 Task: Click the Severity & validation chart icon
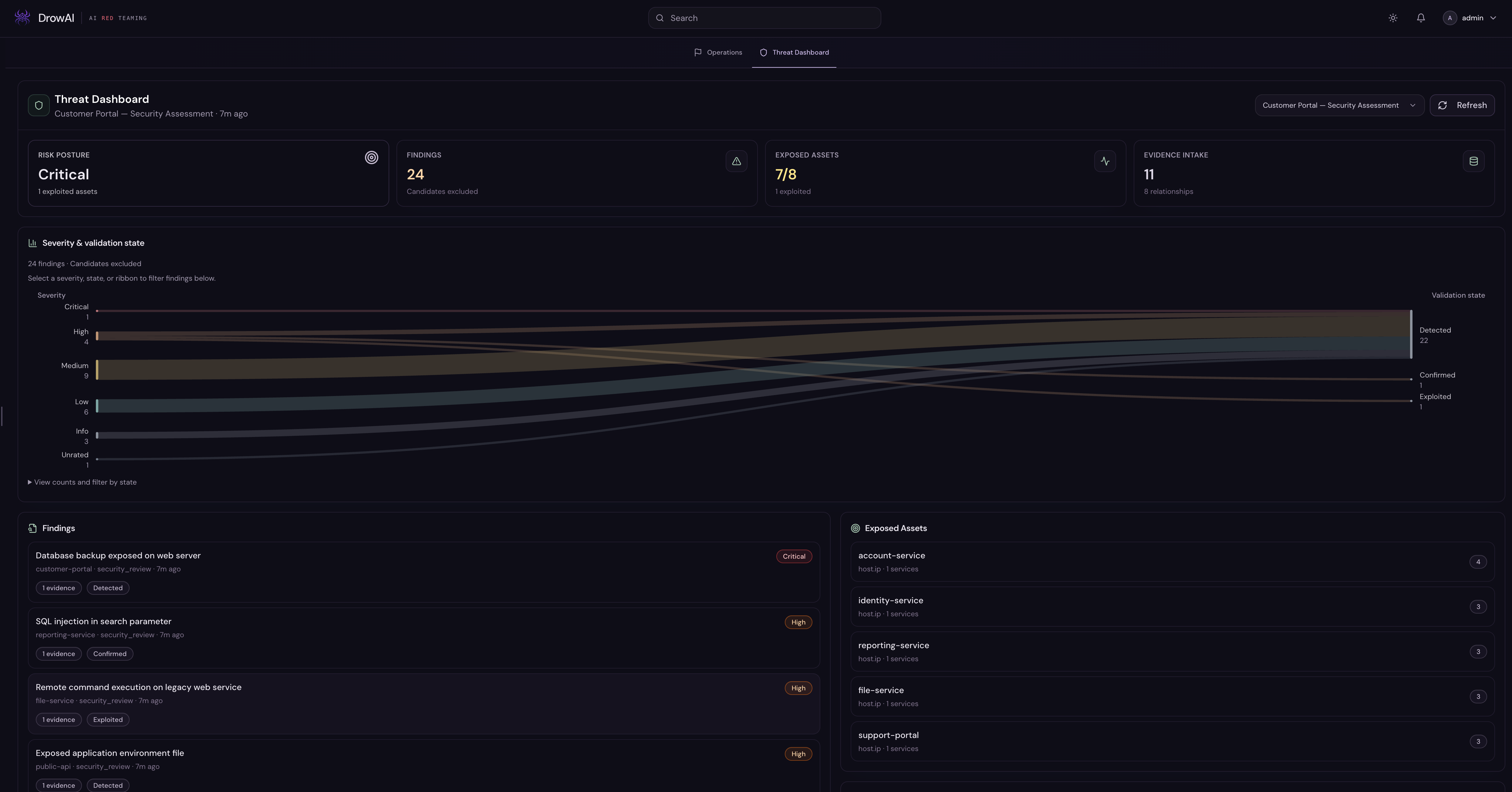point(32,243)
